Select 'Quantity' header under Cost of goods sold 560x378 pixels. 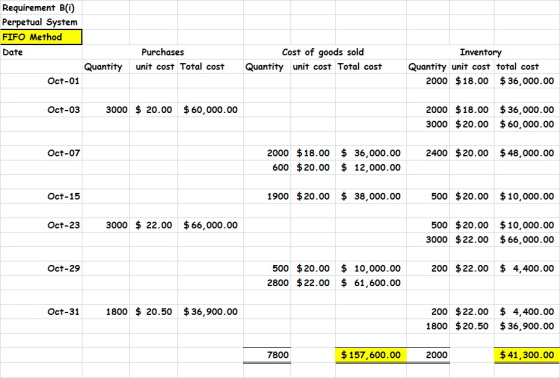tap(267, 66)
